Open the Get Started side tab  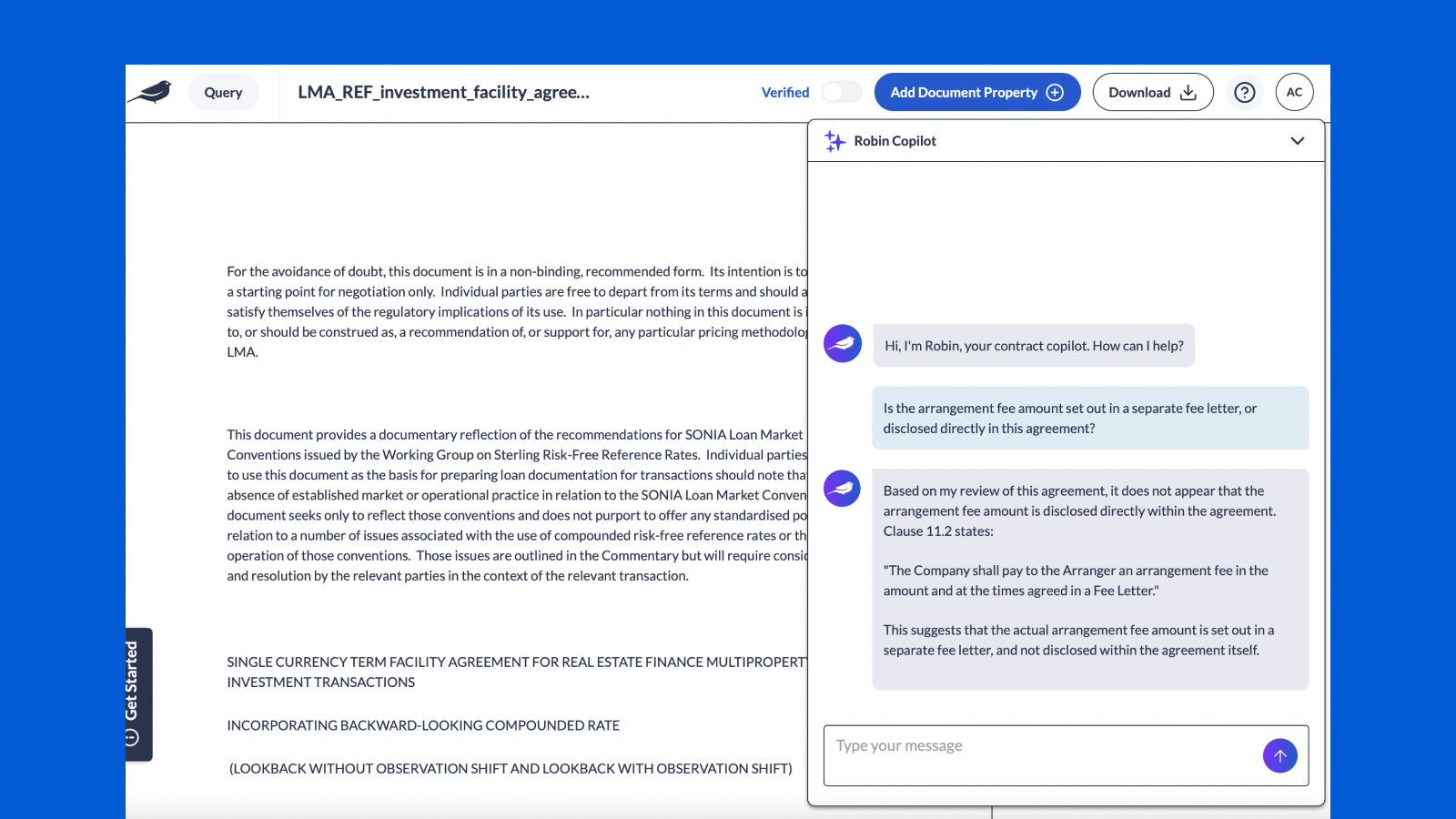tap(138, 694)
